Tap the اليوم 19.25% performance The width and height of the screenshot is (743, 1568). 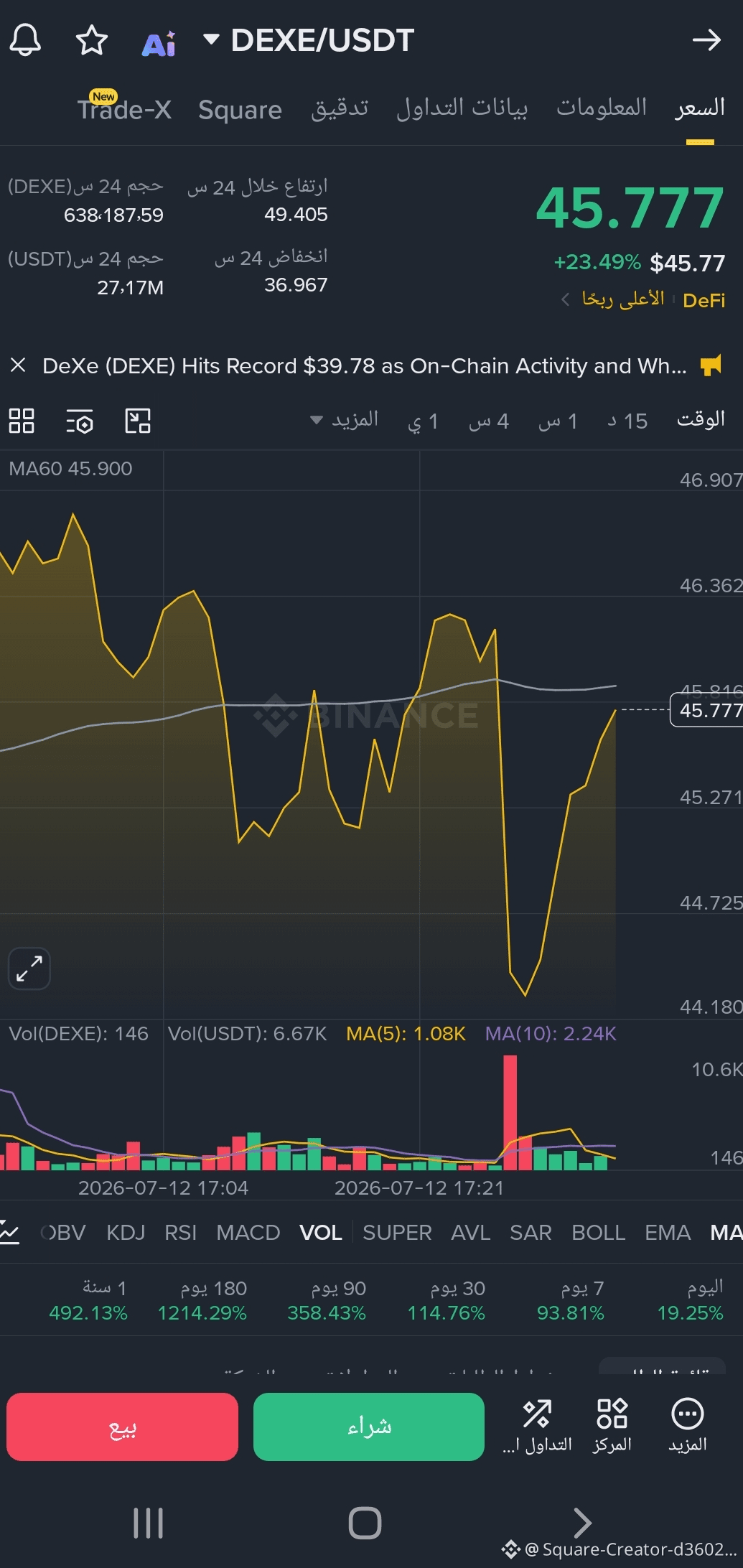[x=691, y=1300]
